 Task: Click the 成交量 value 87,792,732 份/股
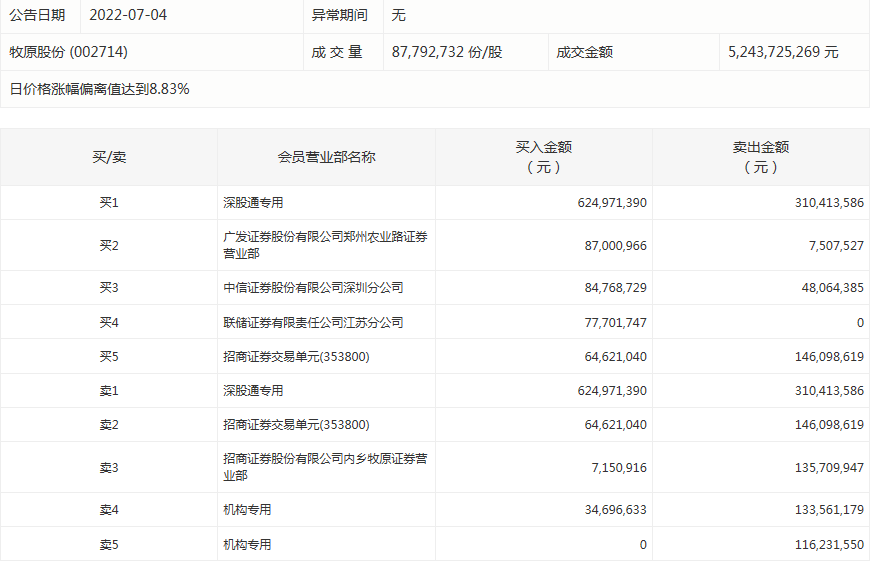[446, 52]
